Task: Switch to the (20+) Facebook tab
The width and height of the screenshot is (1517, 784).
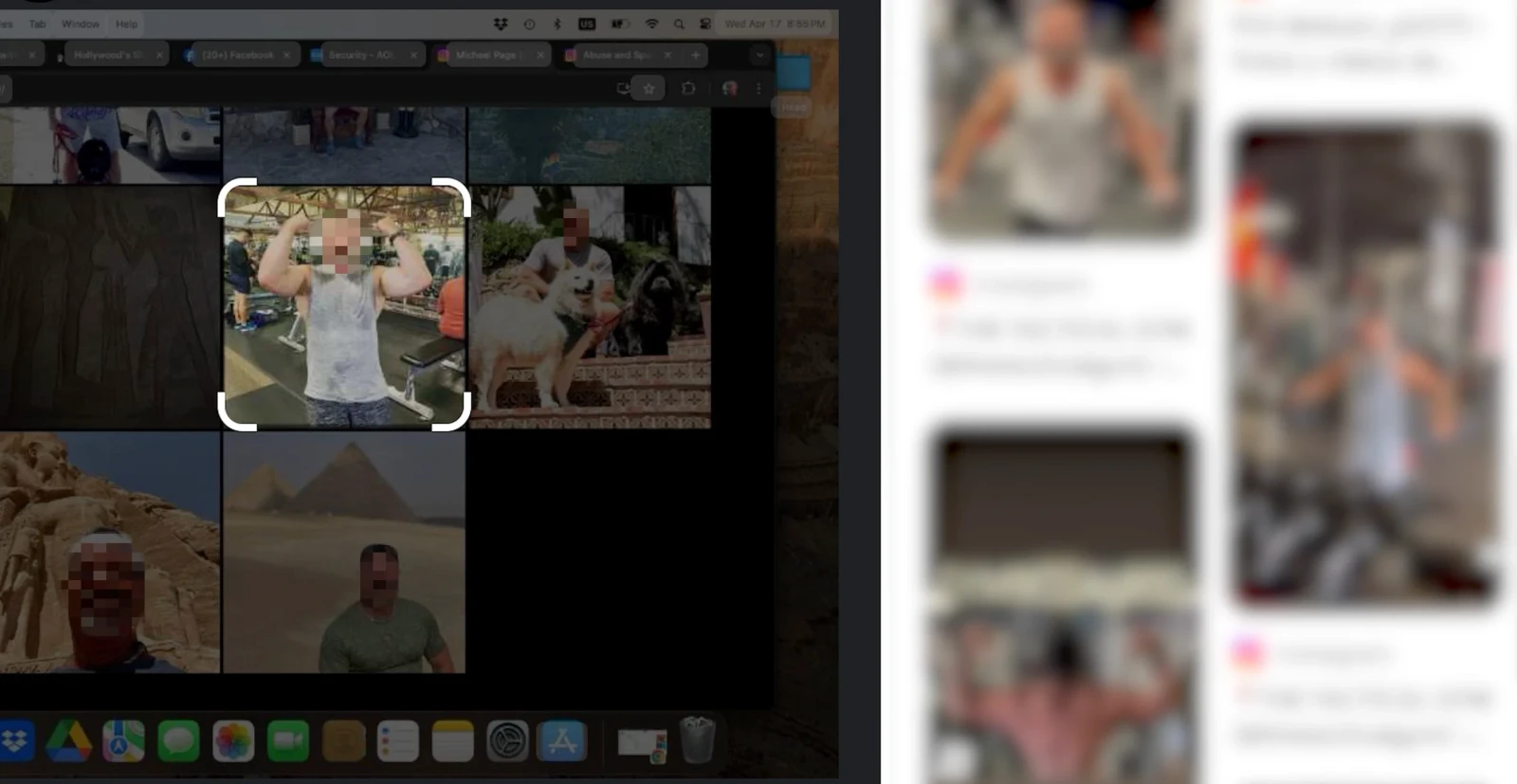Action: [239, 55]
